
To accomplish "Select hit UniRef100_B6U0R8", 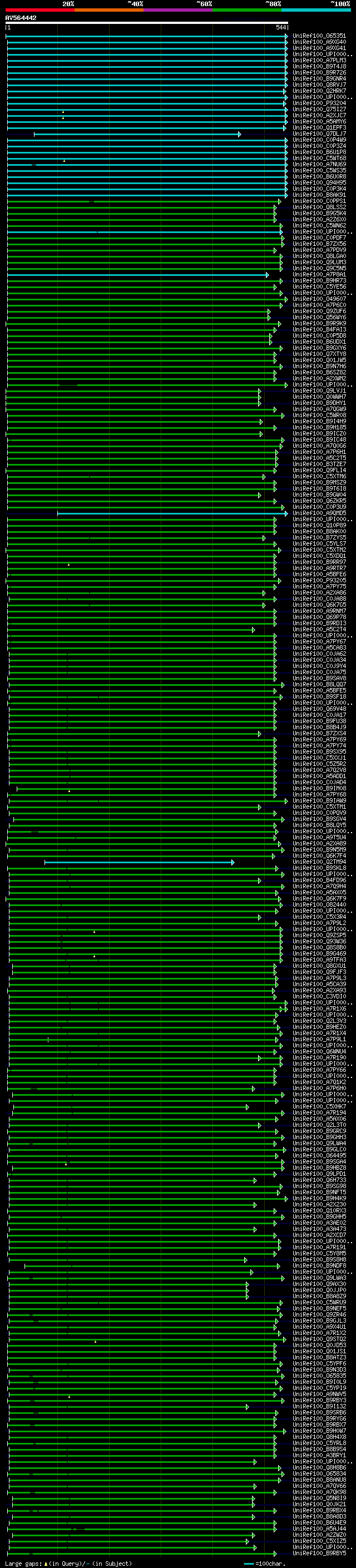I will point(319,176).
